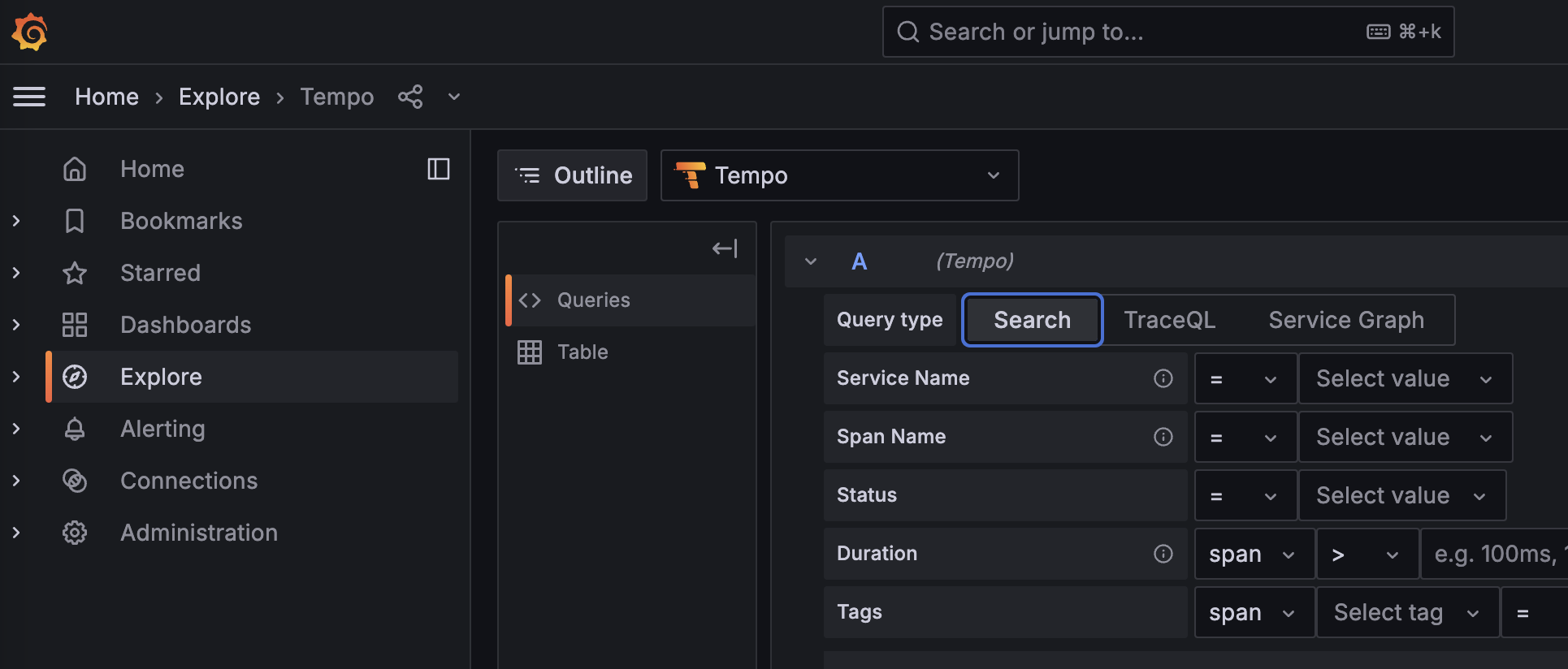Expand the Connections section arrow
Screen dimensions: 1568x669
tap(16, 481)
